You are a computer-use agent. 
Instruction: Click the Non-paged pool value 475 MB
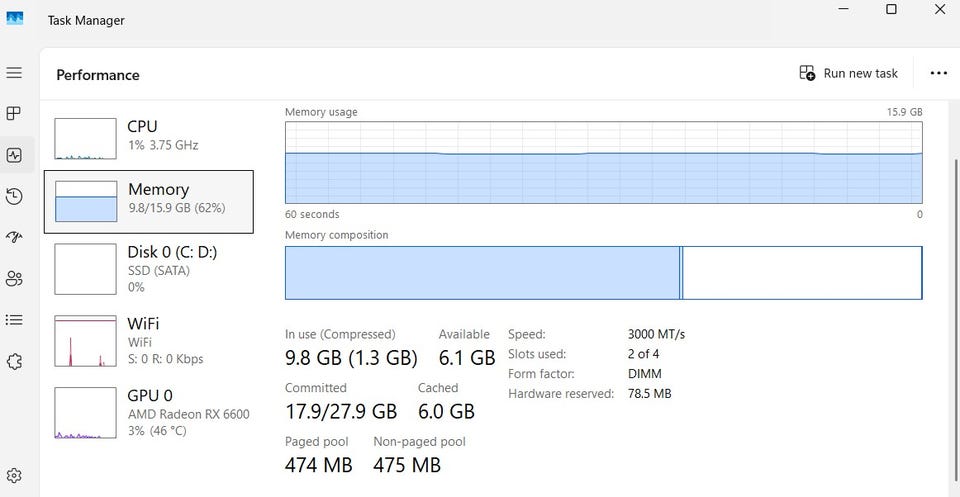(407, 465)
